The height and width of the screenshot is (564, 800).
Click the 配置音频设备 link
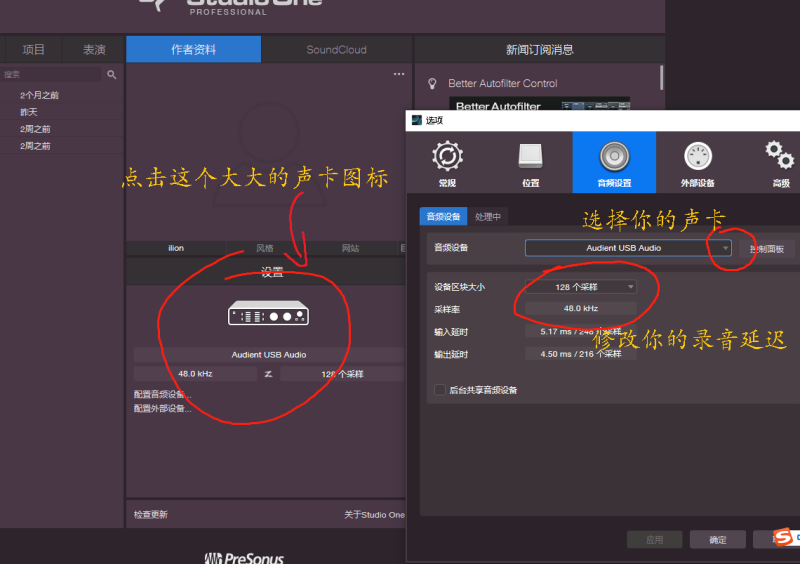(163, 395)
